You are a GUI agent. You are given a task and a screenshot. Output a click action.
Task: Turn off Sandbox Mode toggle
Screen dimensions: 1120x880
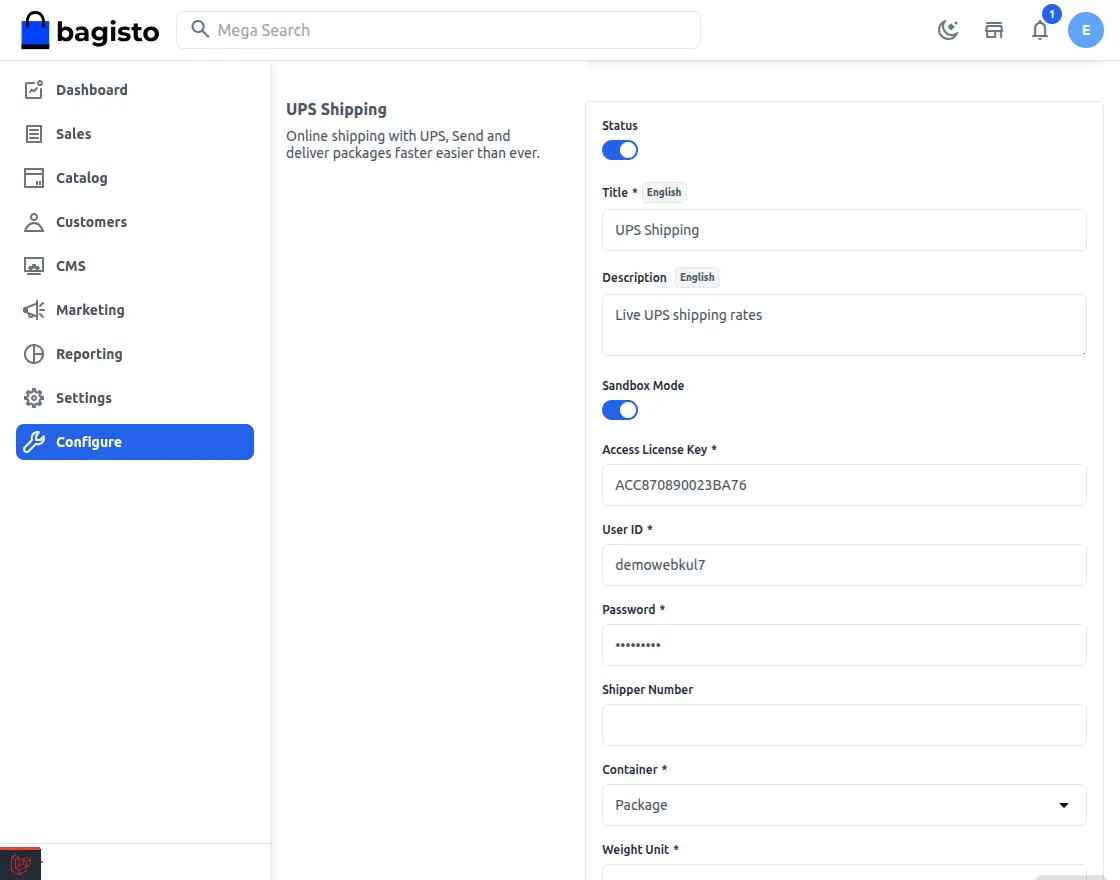(x=619, y=410)
